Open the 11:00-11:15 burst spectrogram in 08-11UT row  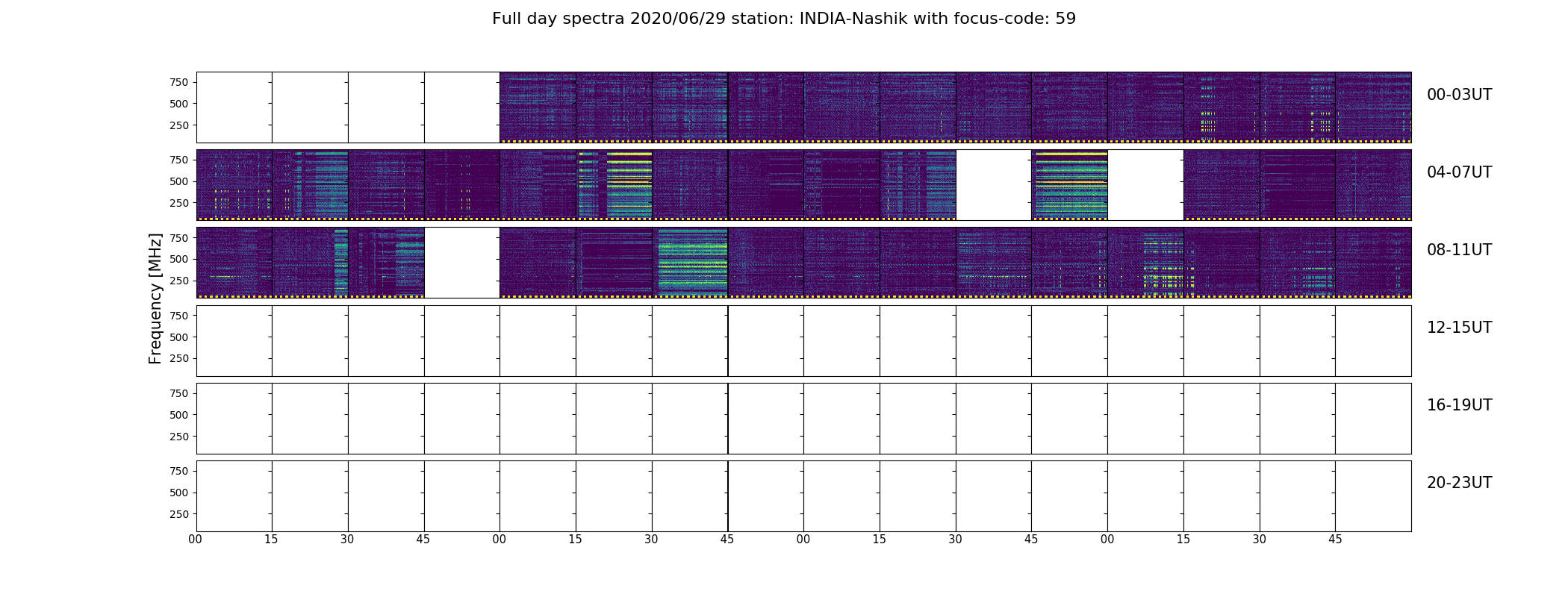[x=1145, y=262]
